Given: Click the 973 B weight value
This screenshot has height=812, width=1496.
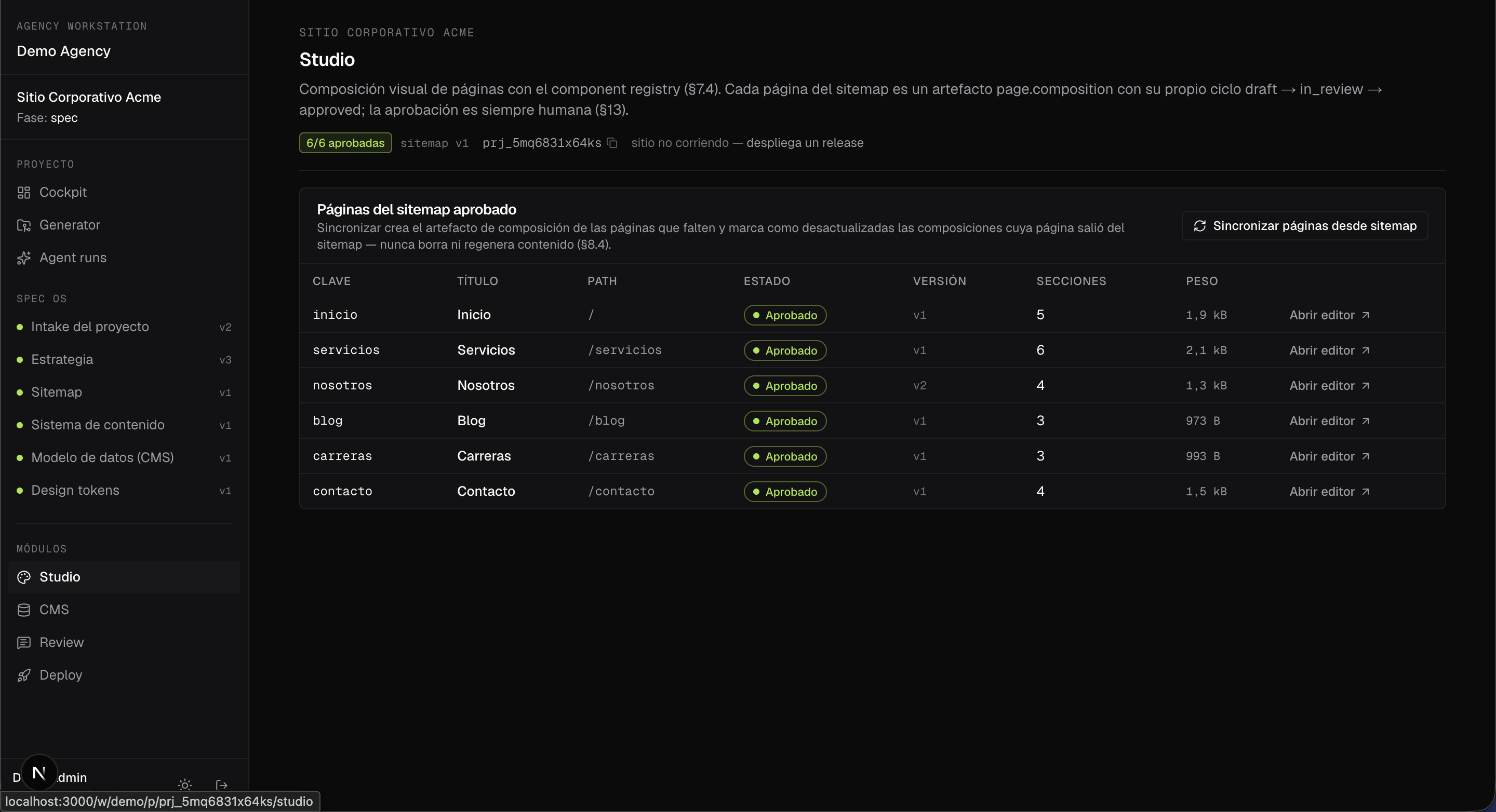Looking at the screenshot, I should (x=1203, y=422).
